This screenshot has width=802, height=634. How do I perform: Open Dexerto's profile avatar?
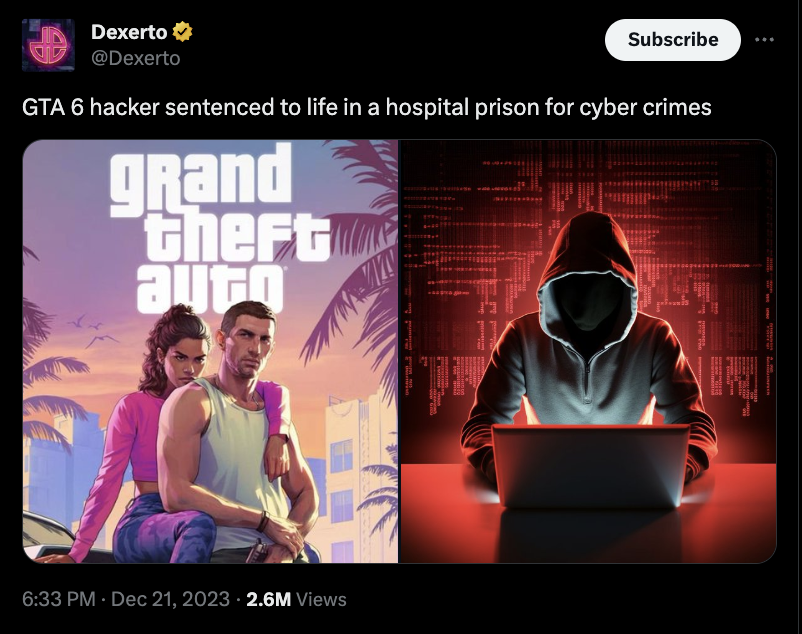click(48, 45)
